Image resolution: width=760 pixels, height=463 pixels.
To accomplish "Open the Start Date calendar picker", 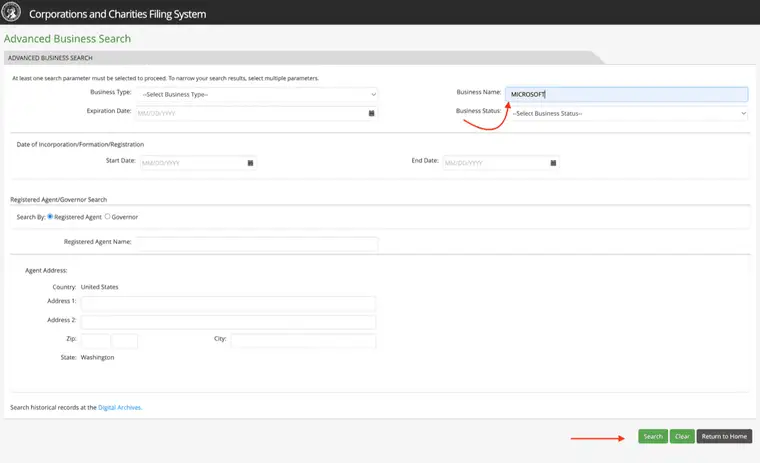I will click(x=251, y=163).
